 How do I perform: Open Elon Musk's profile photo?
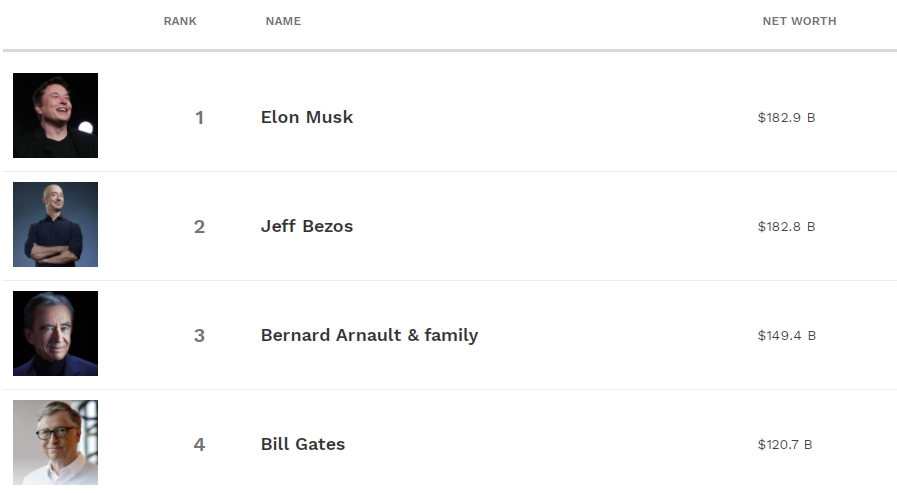55,116
